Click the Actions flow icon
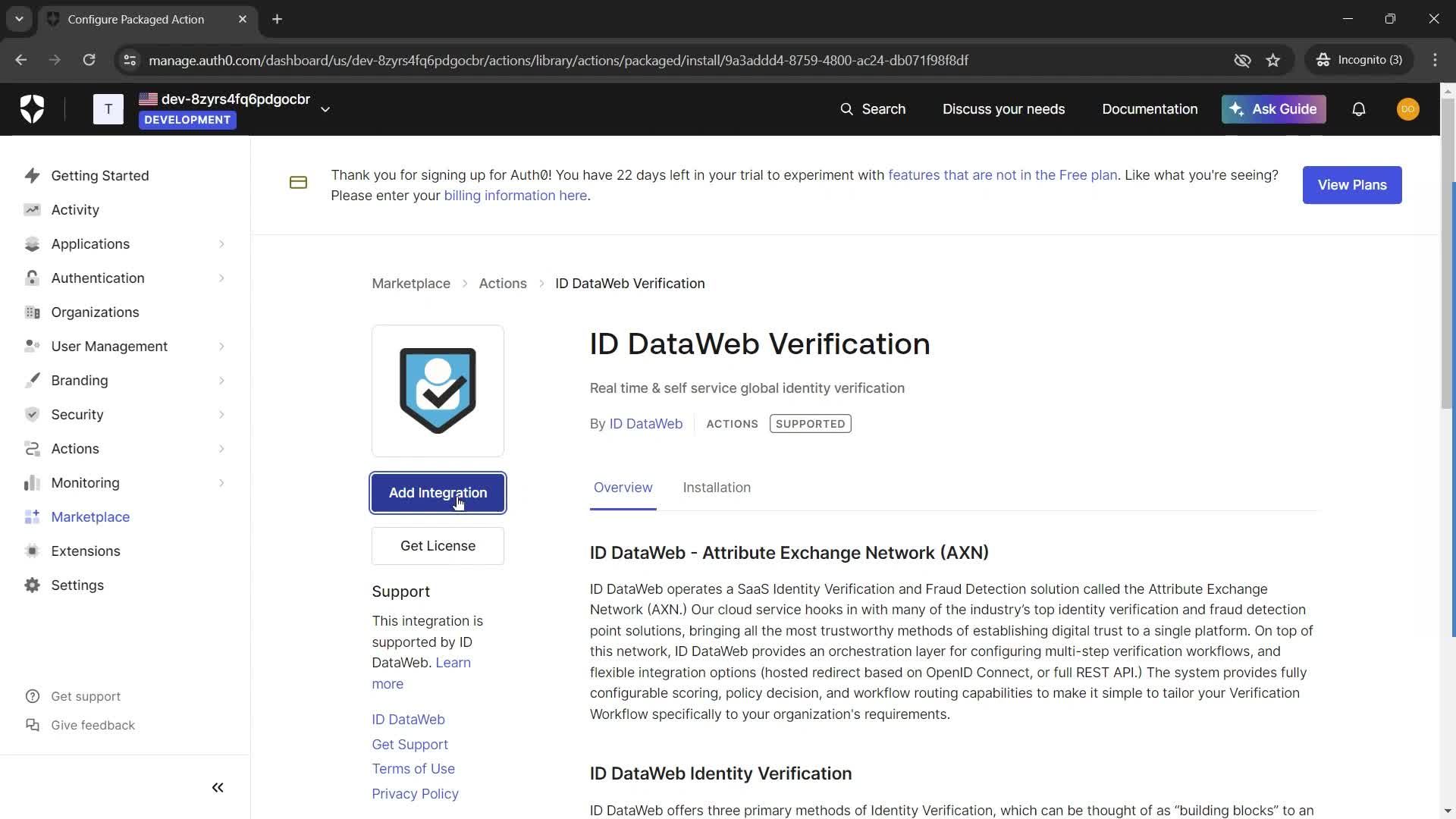This screenshot has height=819, width=1456. tap(32, 449)
